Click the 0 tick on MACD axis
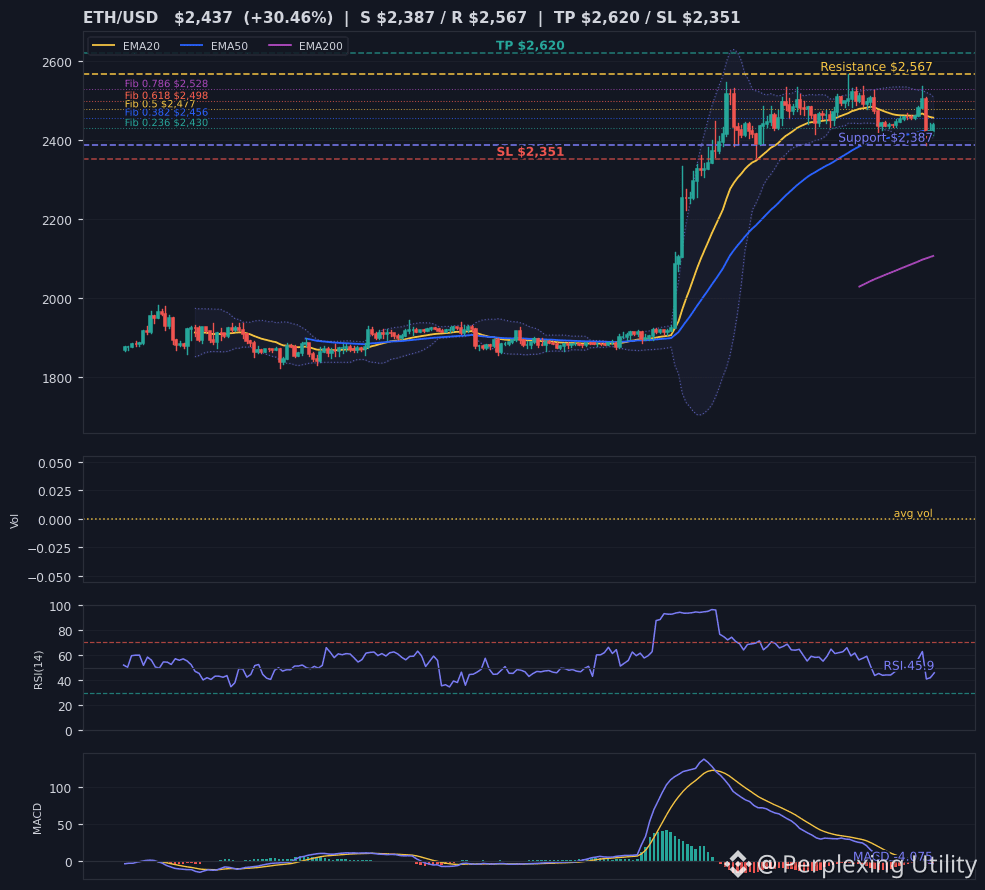Viewport: 985px width, 890px height. point(69,862)
